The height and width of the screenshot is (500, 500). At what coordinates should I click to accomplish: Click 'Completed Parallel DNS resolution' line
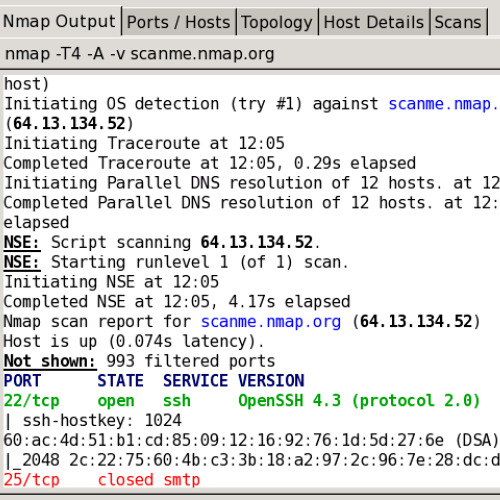[x=251, y=203]
